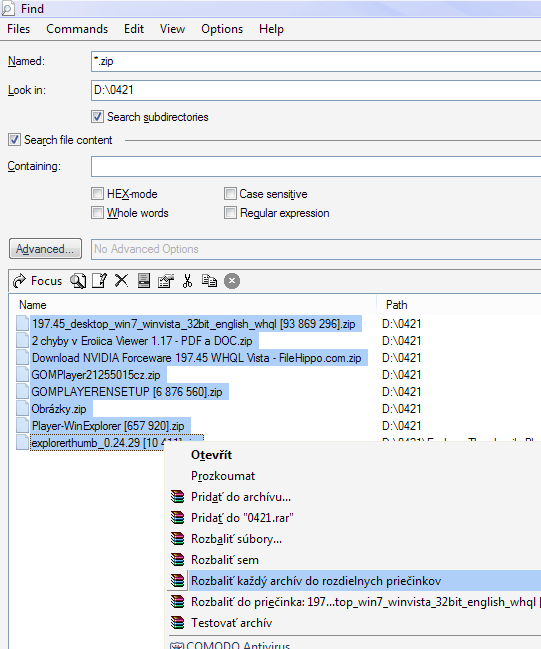Select 2 chyby v Eroiica Viewer zip
This screenshot has height=649, width=541.
pyautogui.click(x=142, y=341)
